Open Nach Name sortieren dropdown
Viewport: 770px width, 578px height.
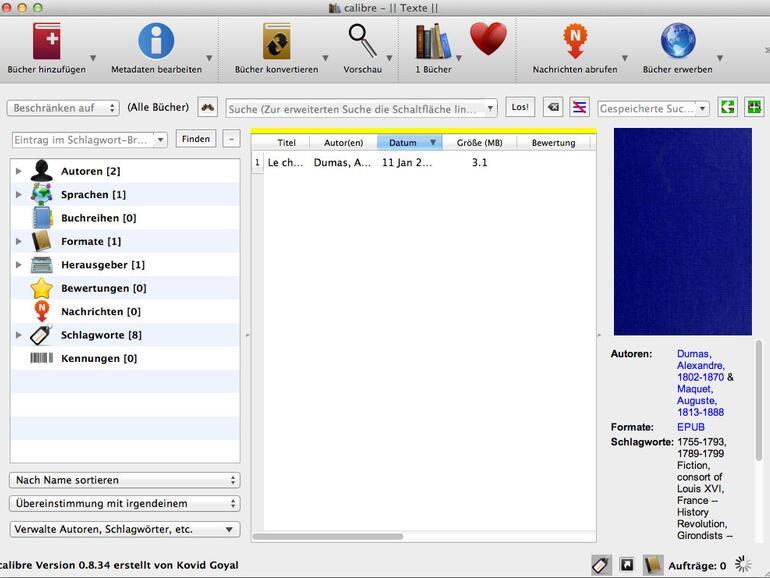click(x=125, y=480)
